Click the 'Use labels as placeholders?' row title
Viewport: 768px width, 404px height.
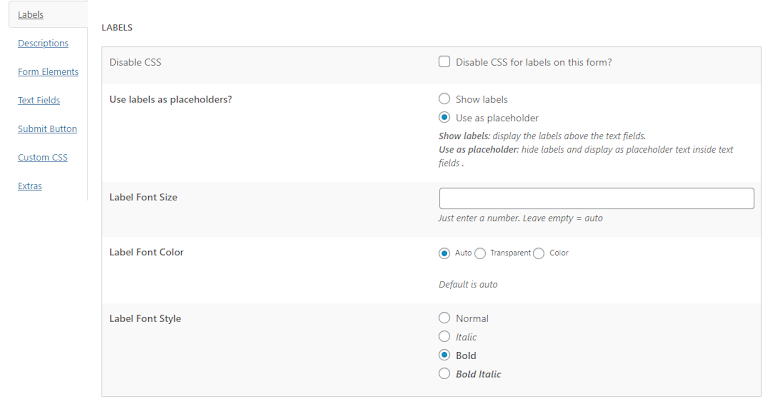pos(170,99)
